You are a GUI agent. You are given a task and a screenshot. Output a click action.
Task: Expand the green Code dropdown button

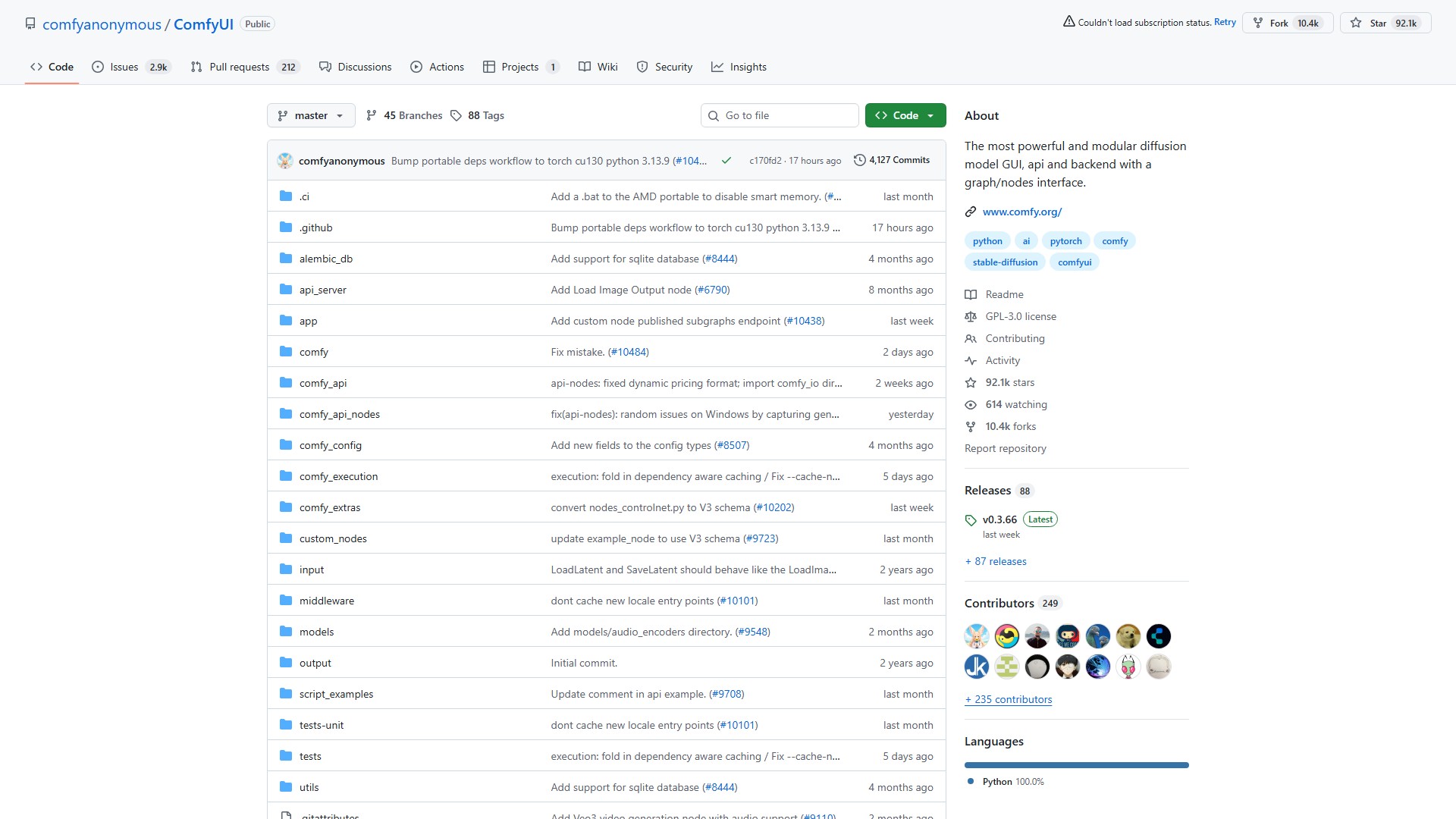tap(905, 115)
